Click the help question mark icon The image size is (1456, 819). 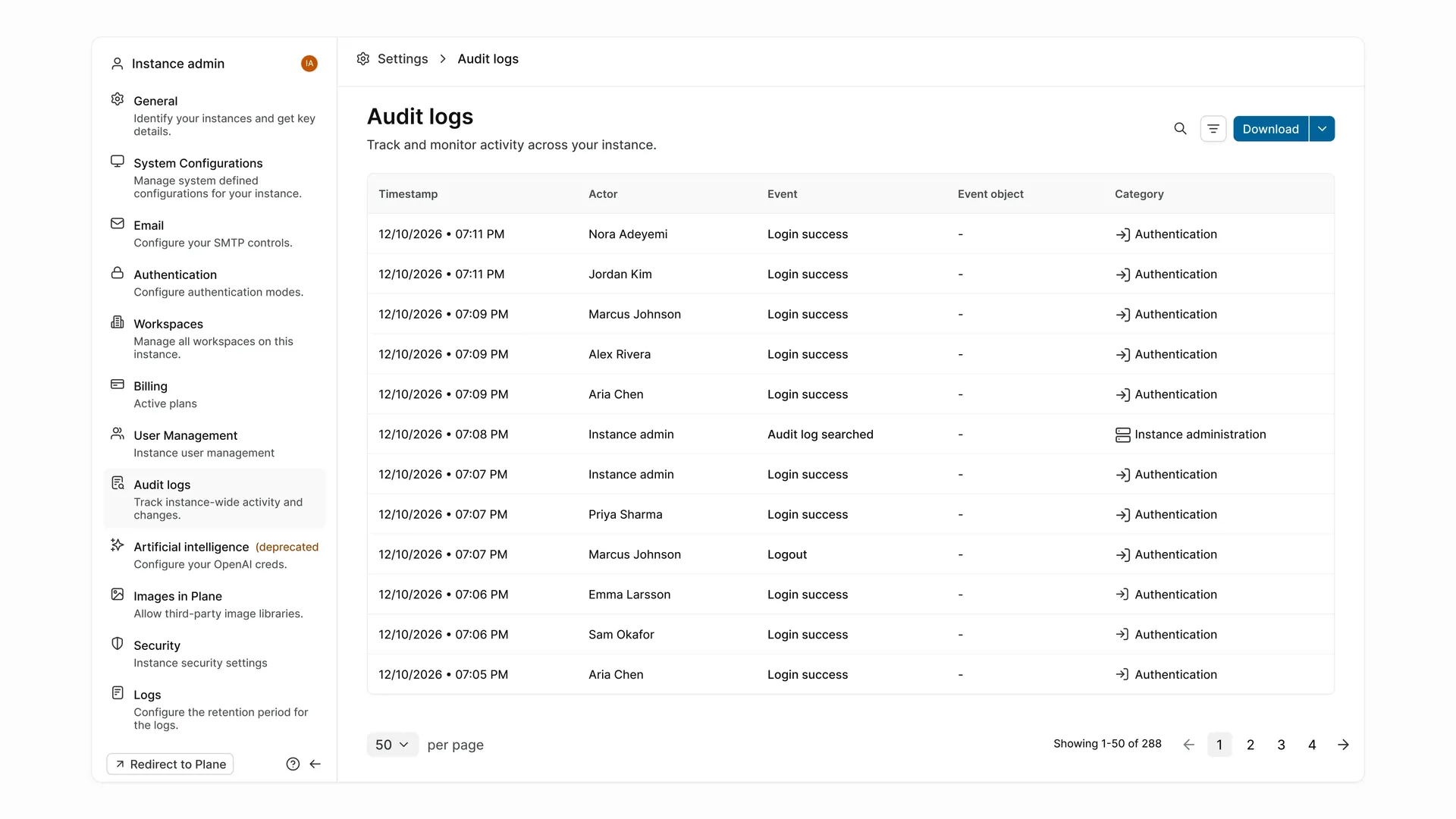tap(293, 764)
